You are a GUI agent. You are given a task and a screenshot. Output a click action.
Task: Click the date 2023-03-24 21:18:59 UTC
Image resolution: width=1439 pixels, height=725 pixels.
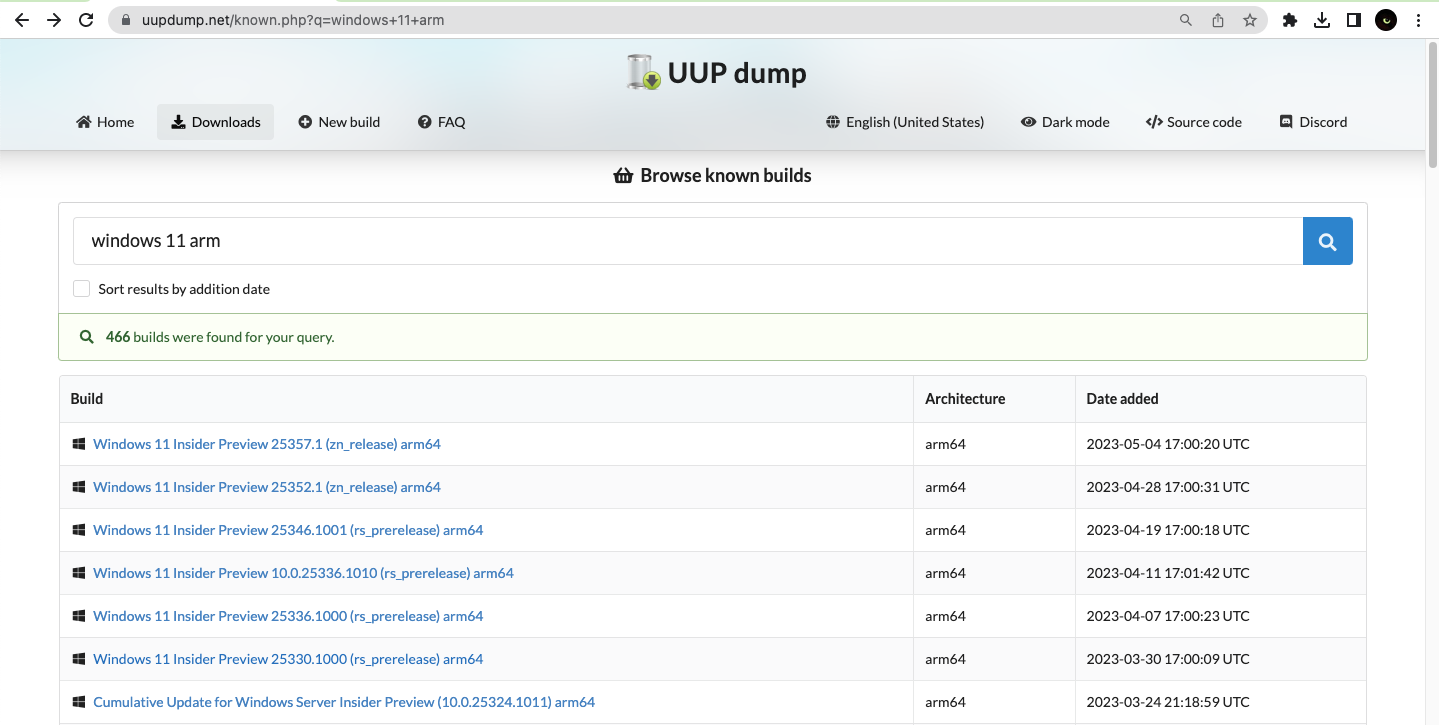[x=1168, y=702]
